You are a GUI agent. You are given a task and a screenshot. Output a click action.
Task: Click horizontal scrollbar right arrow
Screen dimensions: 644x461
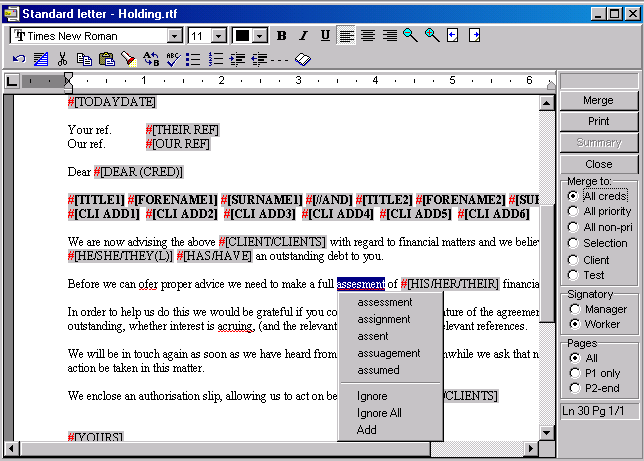click(531, 448)
